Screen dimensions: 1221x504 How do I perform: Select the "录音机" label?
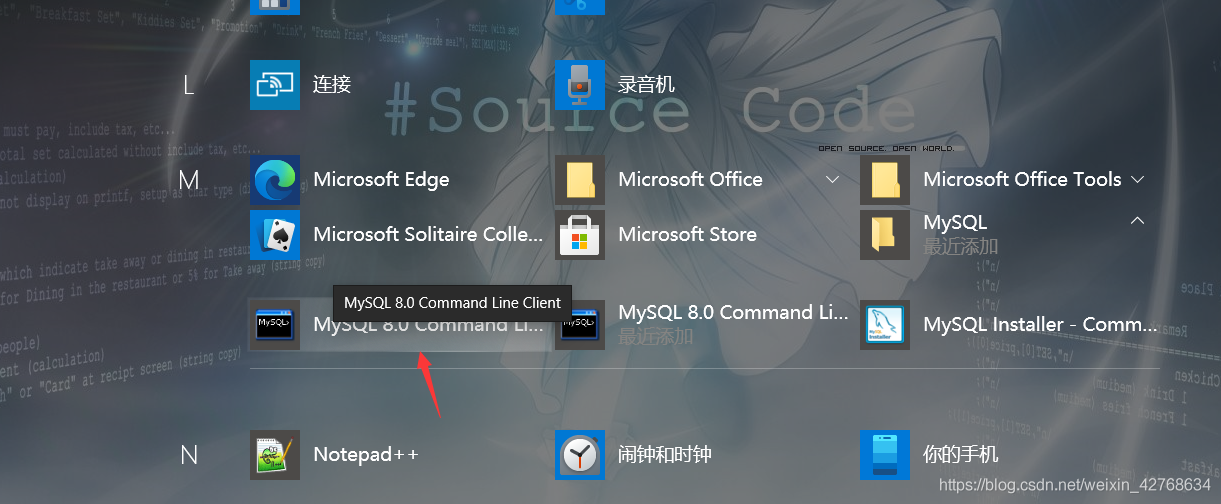pyautogui.click(x=646, y=85)
